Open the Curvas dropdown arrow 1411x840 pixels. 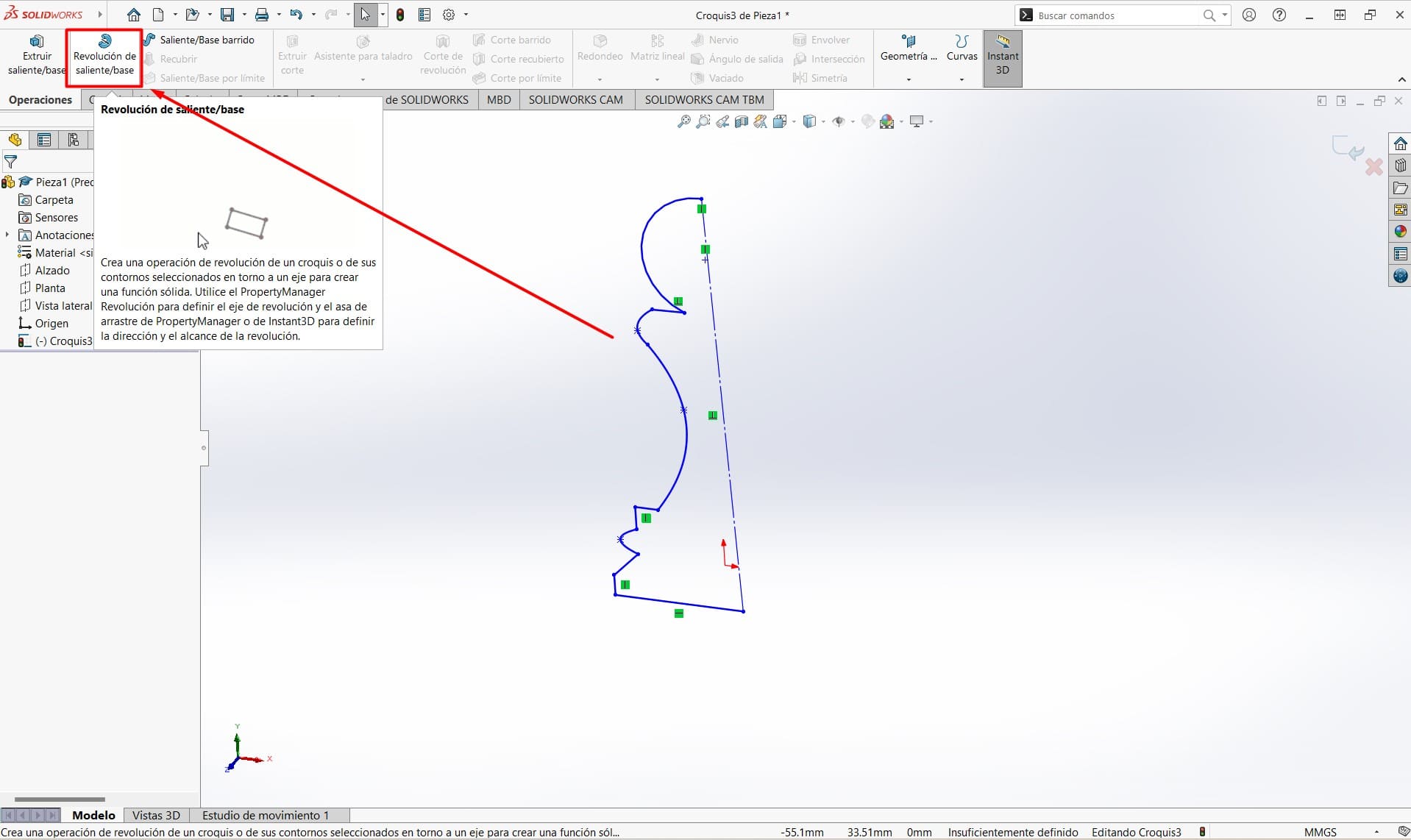click(962, 79)
